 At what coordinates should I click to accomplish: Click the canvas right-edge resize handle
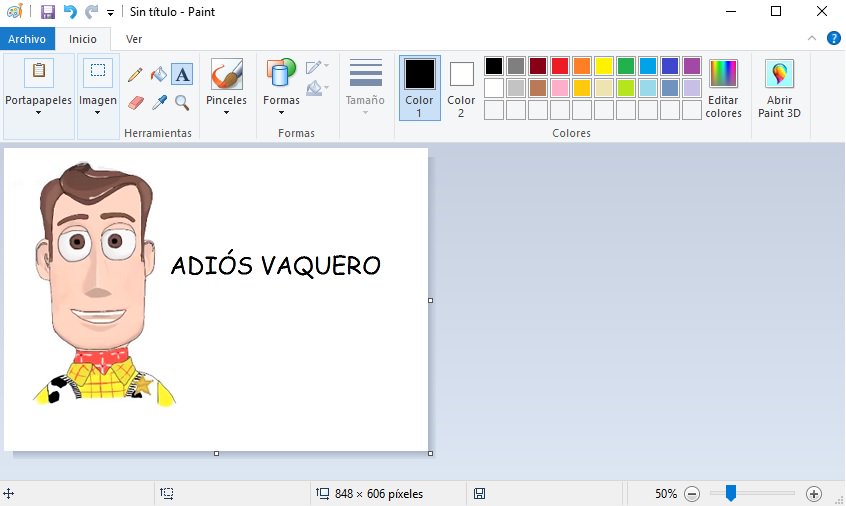point(431,300)
